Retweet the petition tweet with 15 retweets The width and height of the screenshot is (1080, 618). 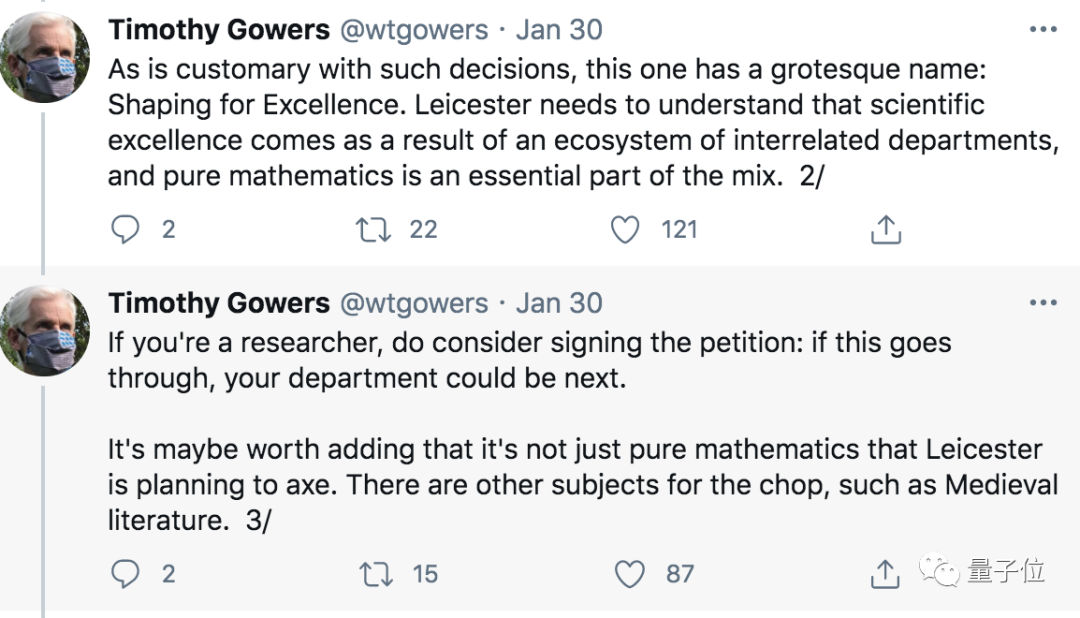[373, 574]
